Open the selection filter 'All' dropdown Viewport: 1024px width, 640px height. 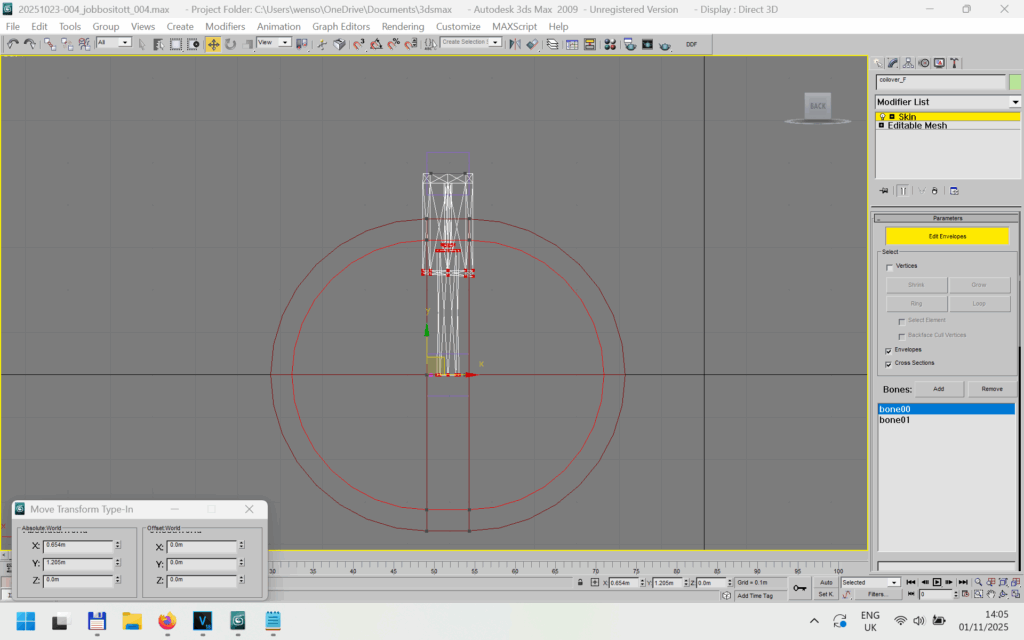click(125, 43)
